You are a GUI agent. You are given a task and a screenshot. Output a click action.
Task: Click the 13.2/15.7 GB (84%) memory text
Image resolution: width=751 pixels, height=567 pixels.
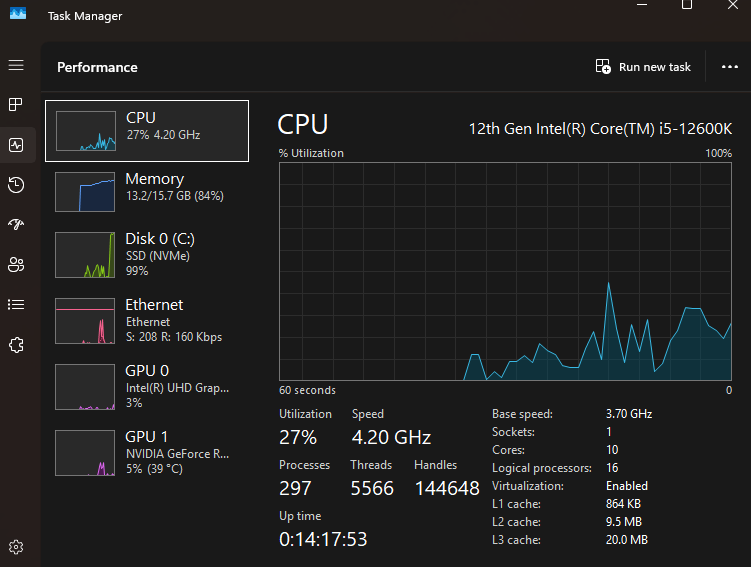(175, 196)
